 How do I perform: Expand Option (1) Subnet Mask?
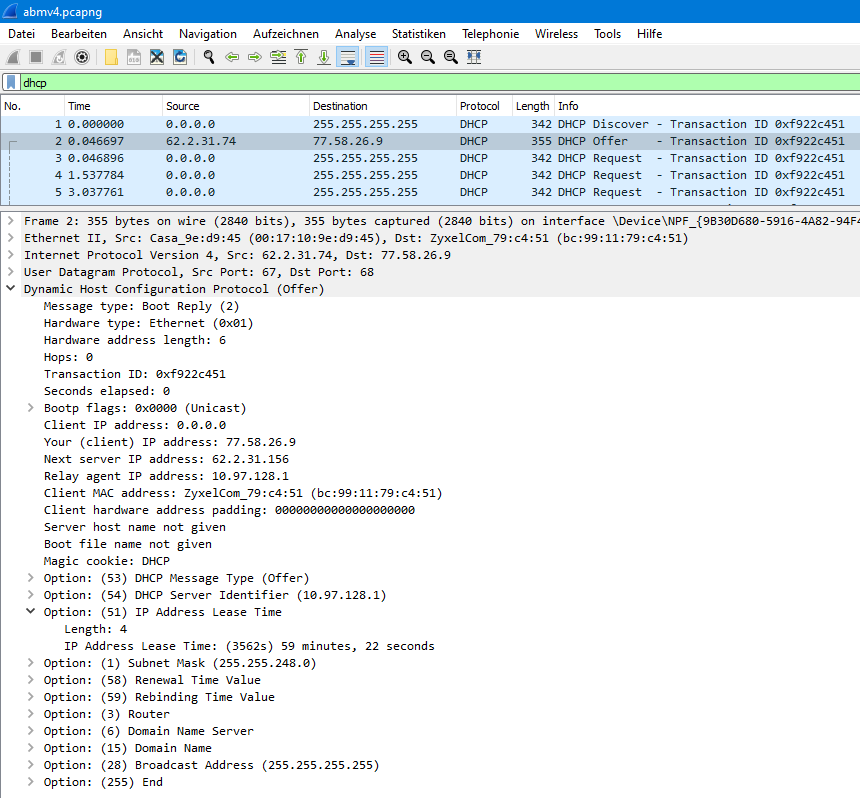[x=31, y=663]
